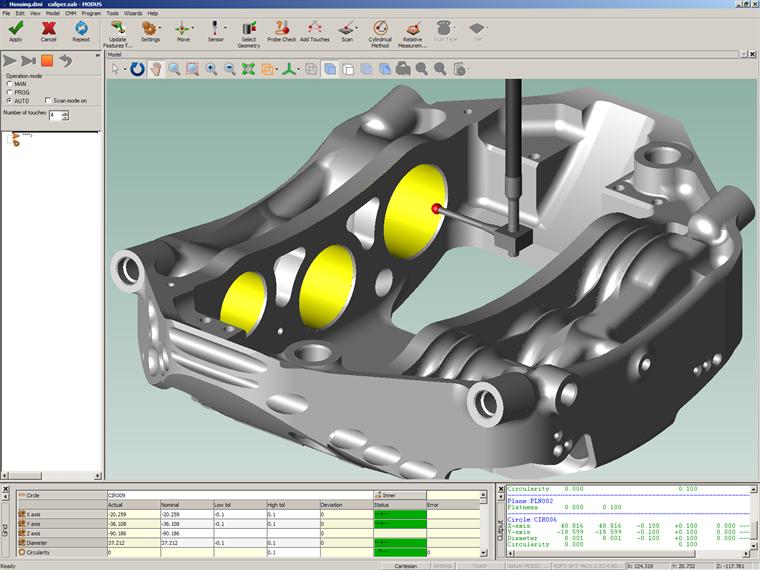Click the red Cancel icon

[48, 29]
